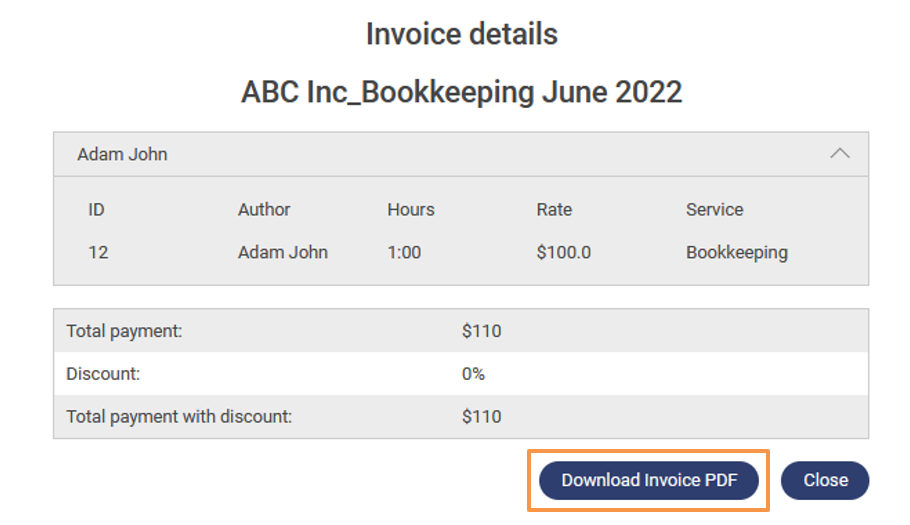This screenshot has width=910, height=525.
Task: Click the Rate column header
Action: (554, 210)
